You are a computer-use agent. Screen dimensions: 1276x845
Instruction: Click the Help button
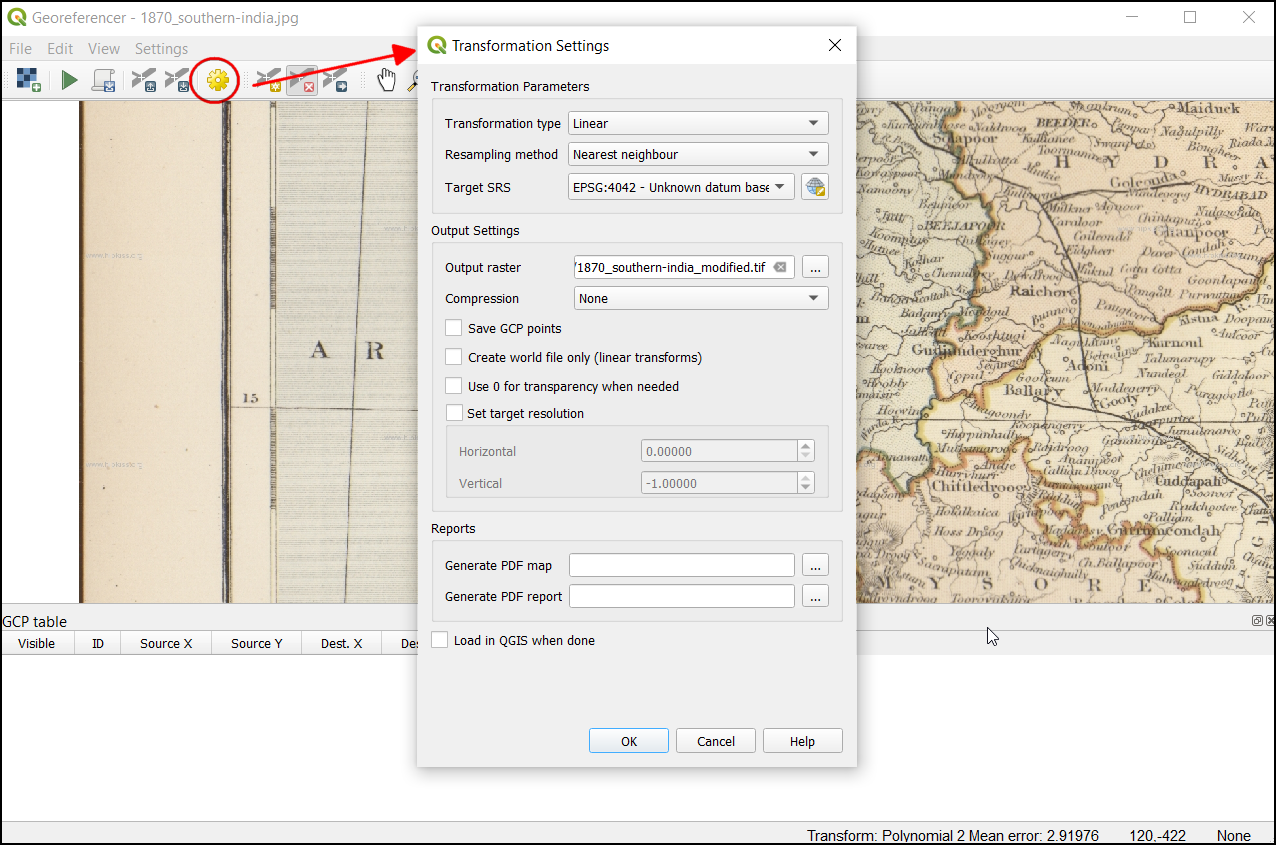pyautogui.click(x=802, y=741)
